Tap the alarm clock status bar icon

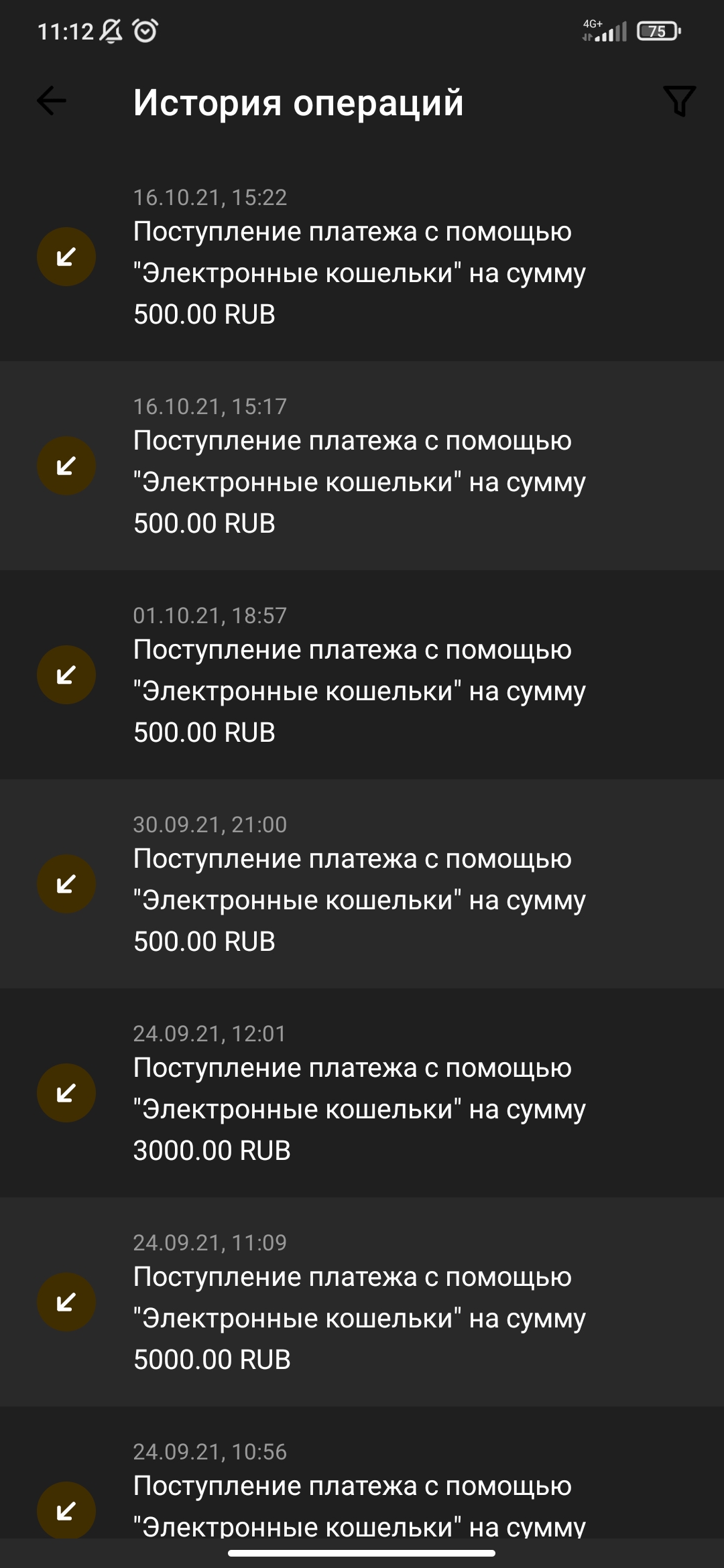145,31
